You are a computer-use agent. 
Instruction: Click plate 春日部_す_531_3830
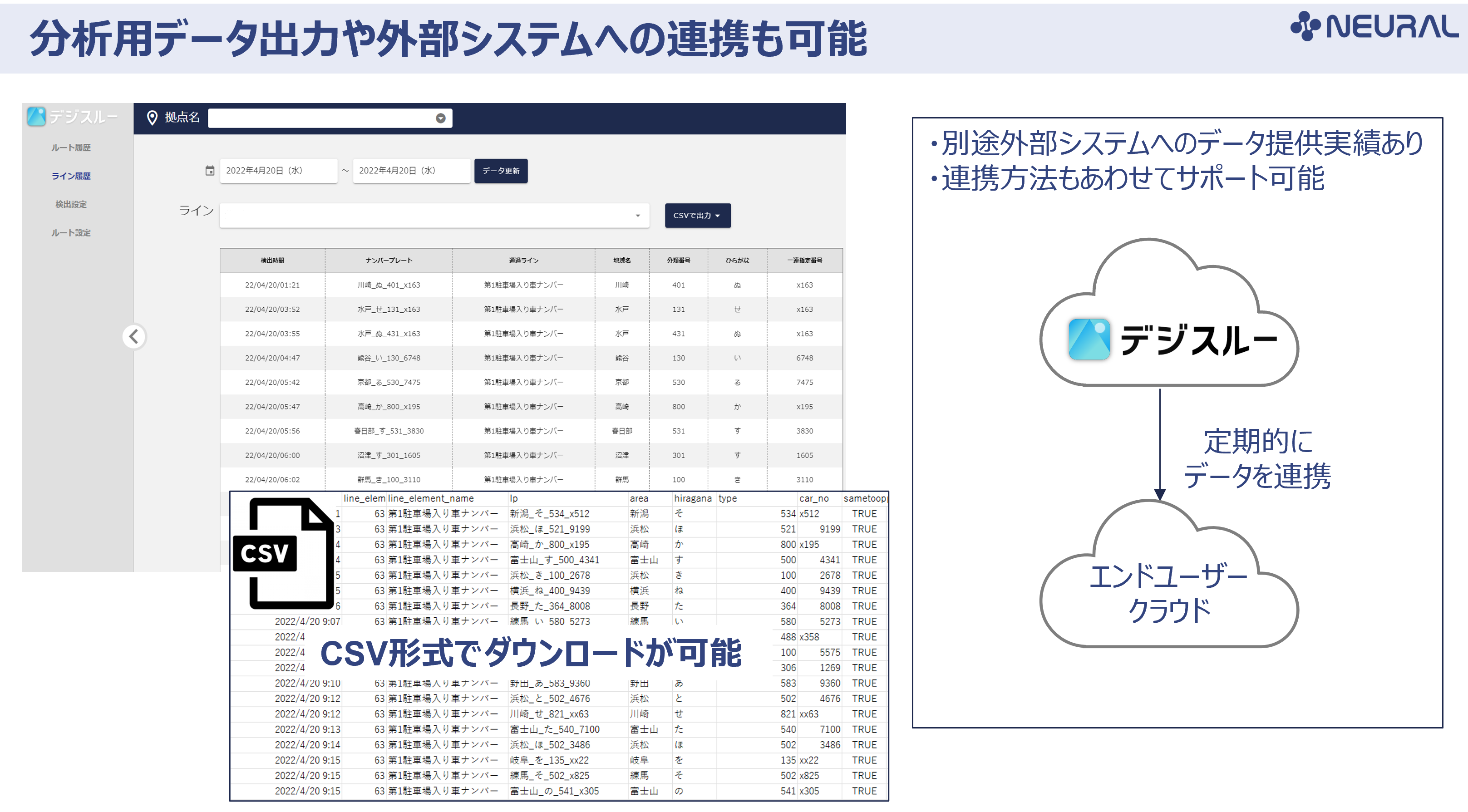389,431
